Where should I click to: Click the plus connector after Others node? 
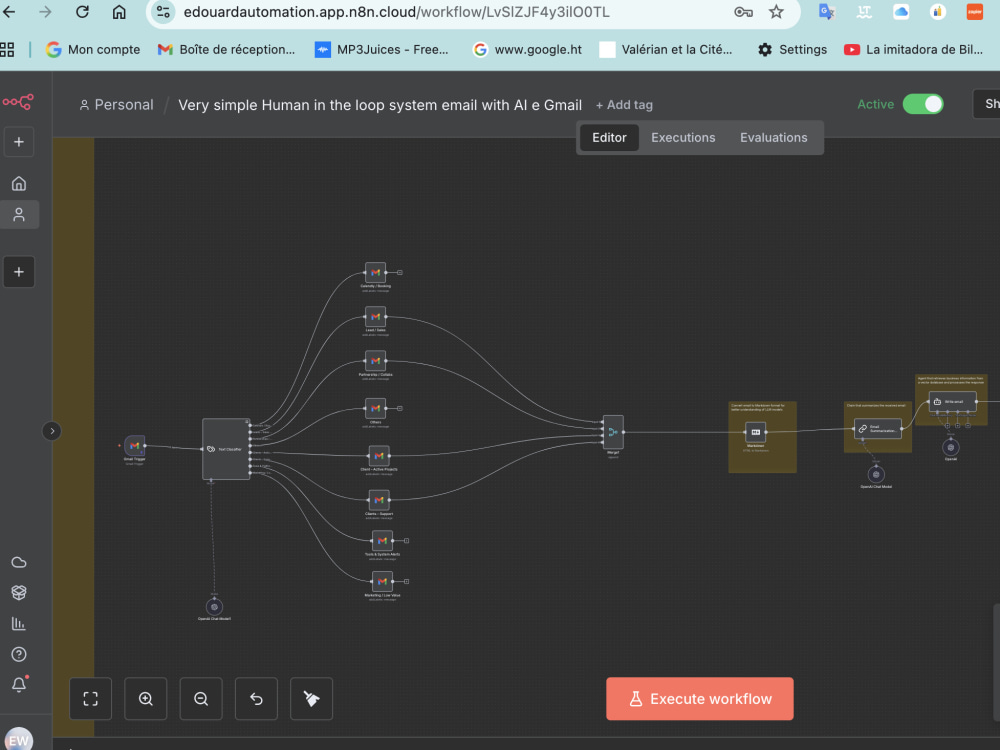click(x=400, y=408)
